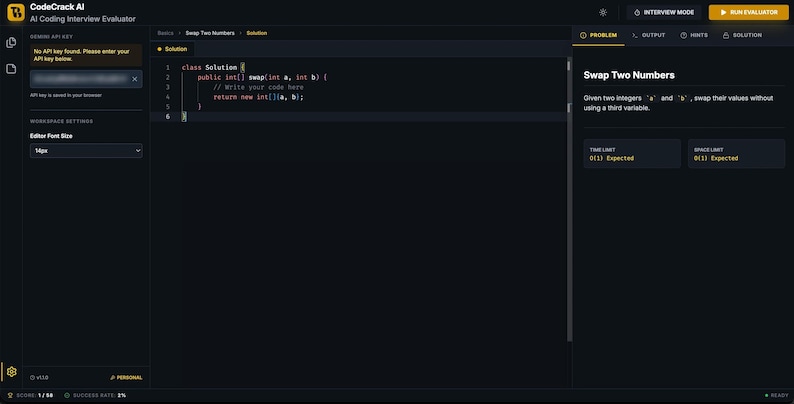Open the Editor Font Size dropdown
794x404 pixels.
click(x=86, y=150)
